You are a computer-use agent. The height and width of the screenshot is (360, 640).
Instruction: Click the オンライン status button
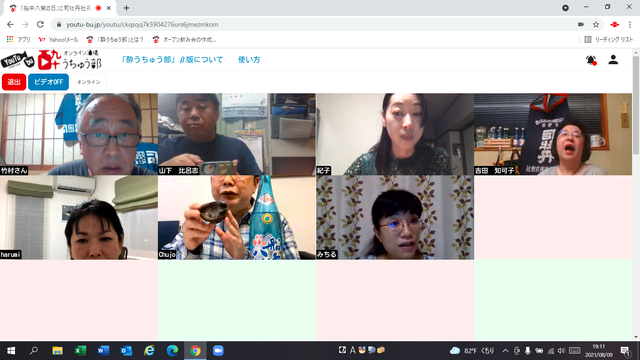click(x=89, y=82)
